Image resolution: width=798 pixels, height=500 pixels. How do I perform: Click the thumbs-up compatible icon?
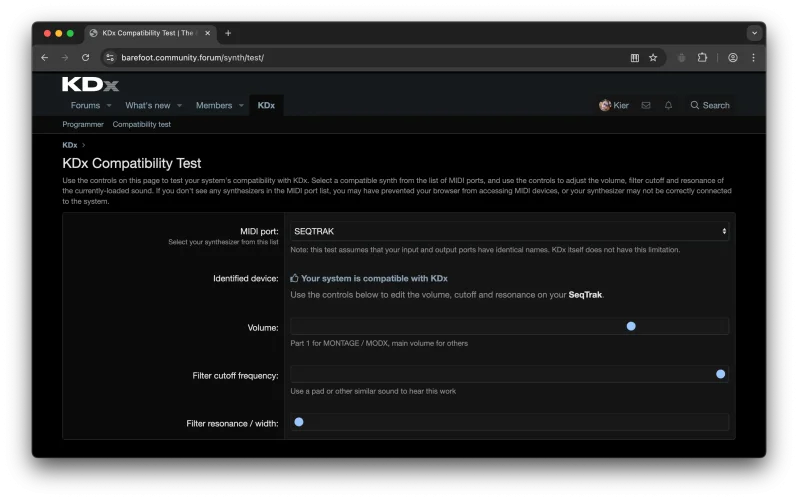294,278
